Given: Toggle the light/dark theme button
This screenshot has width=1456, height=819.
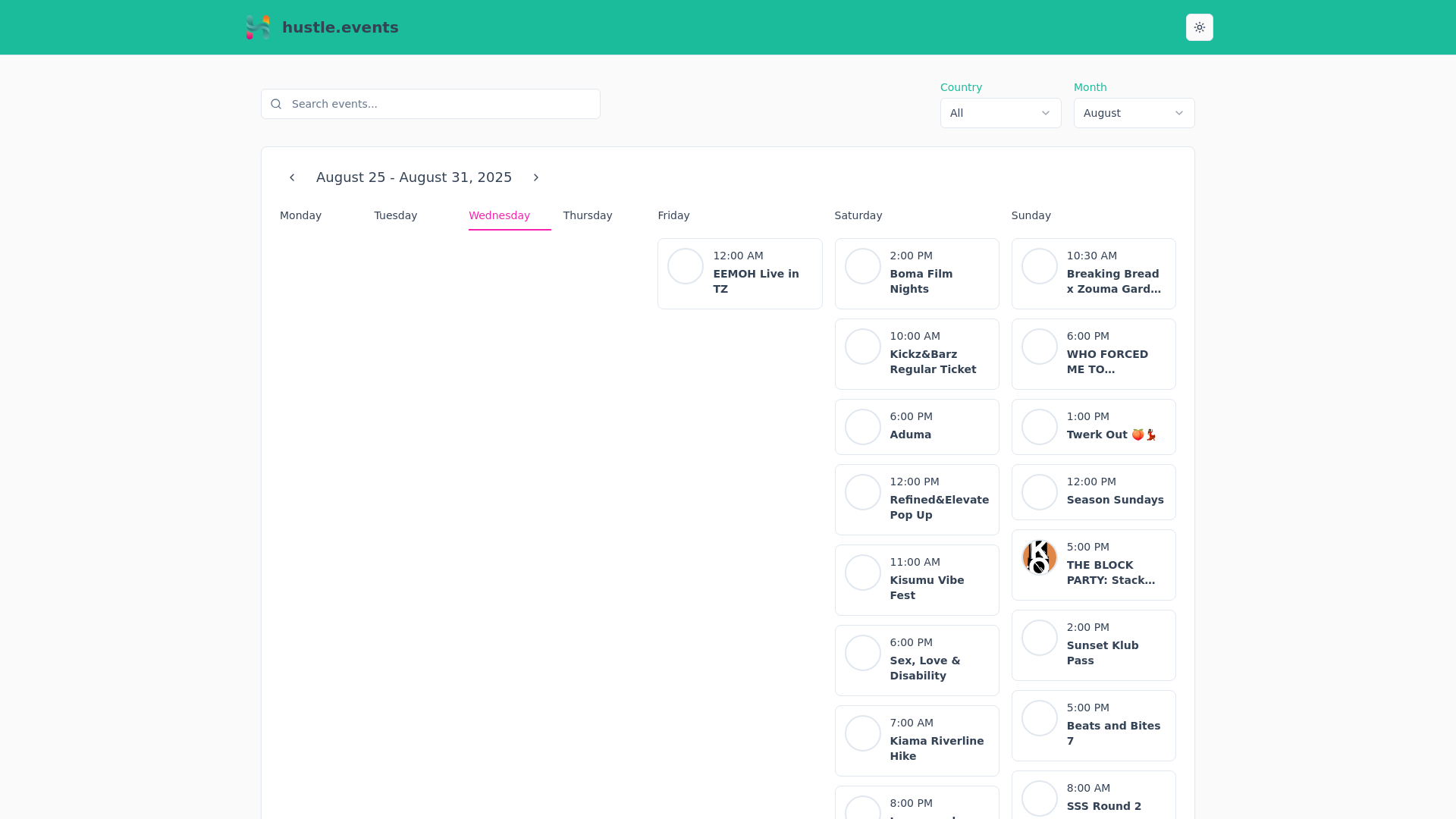Looking at the screenshot, I should [1199, 27].
